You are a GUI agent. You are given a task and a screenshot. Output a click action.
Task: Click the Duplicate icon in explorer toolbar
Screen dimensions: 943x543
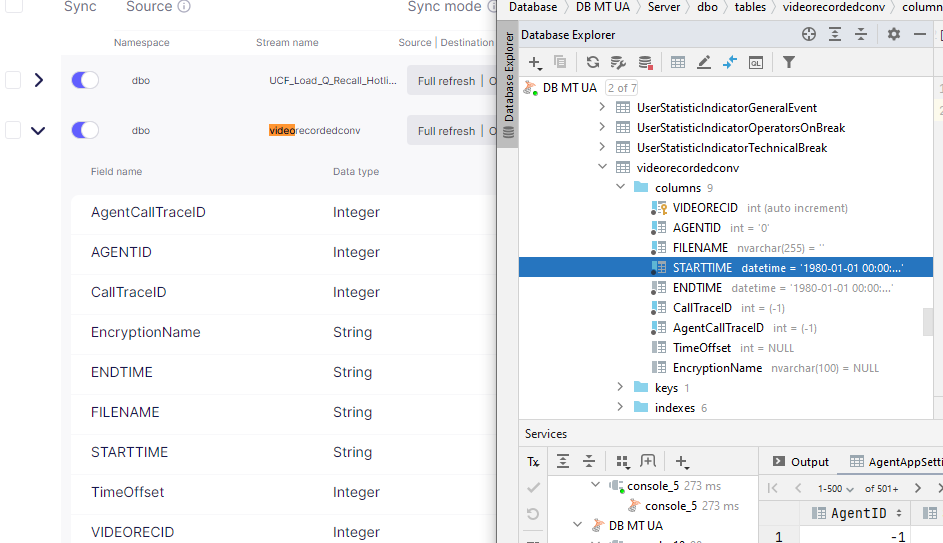[x=560, y=62]
